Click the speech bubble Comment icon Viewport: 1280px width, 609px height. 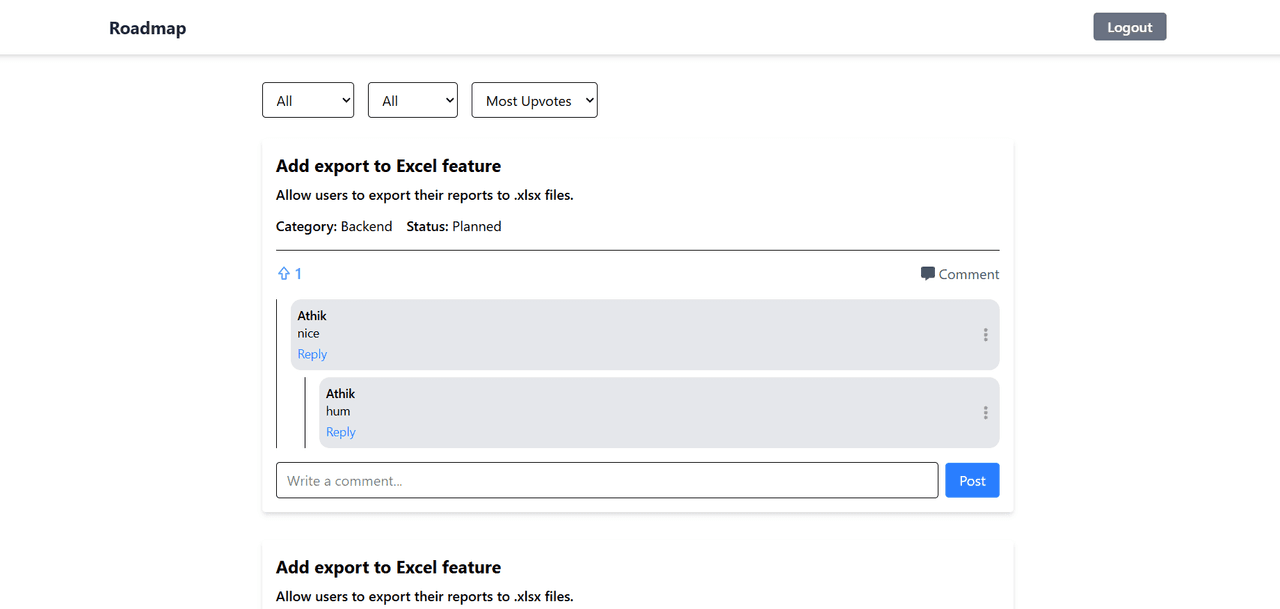click(x=928, y=274)
